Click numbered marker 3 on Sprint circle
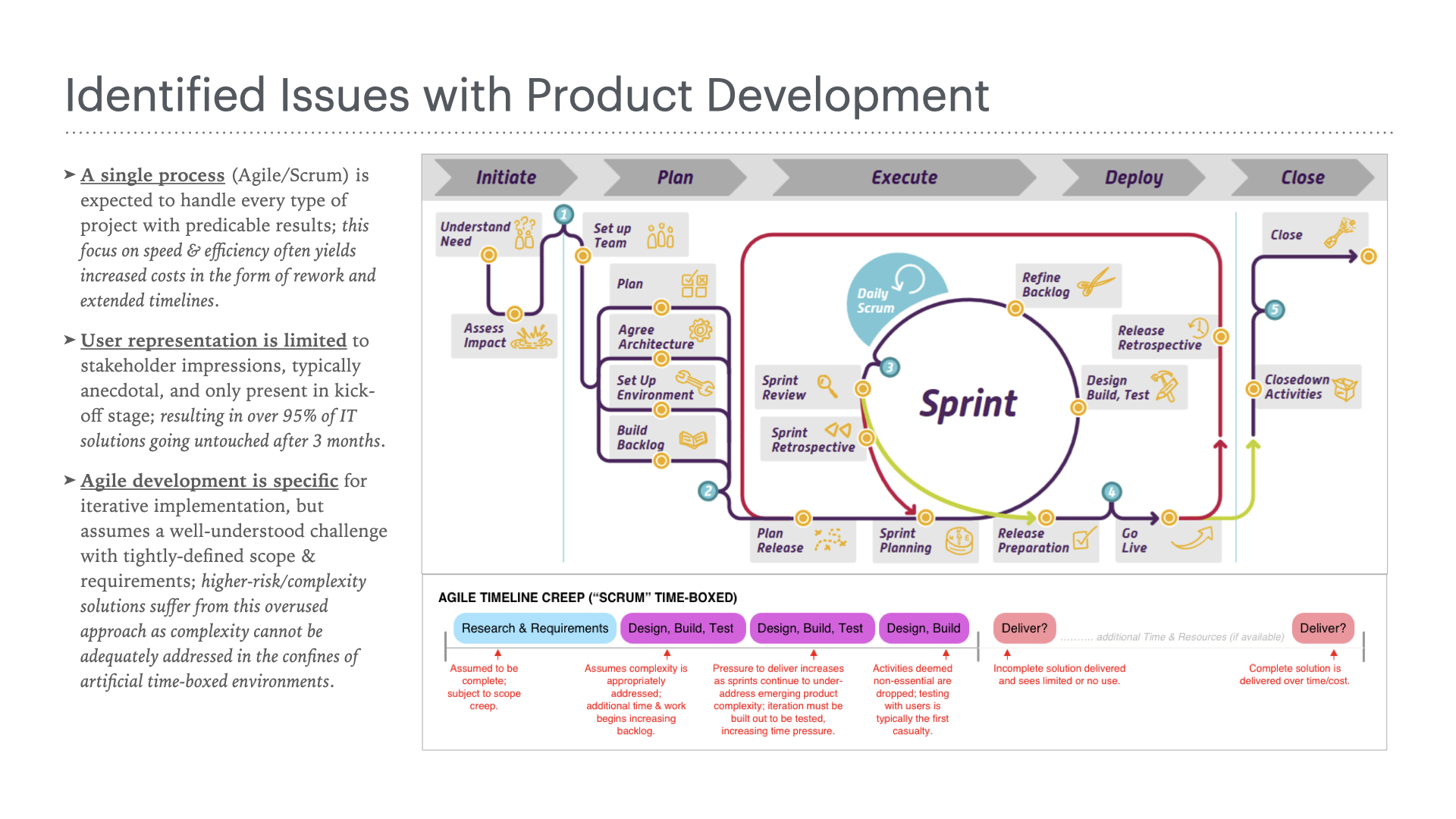1456x819 pixels. (890, 368)
